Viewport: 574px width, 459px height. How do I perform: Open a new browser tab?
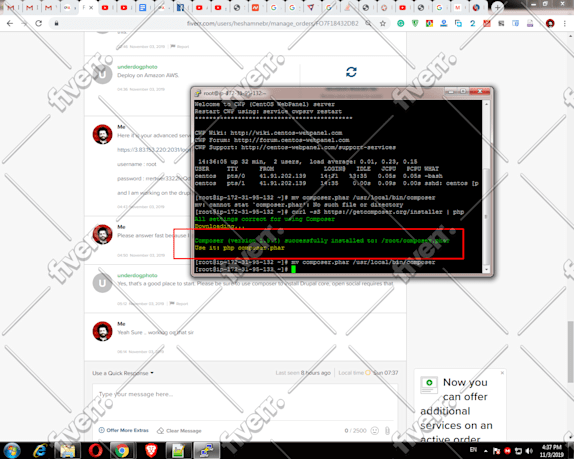pyautogui.click(x=497, y=7)
